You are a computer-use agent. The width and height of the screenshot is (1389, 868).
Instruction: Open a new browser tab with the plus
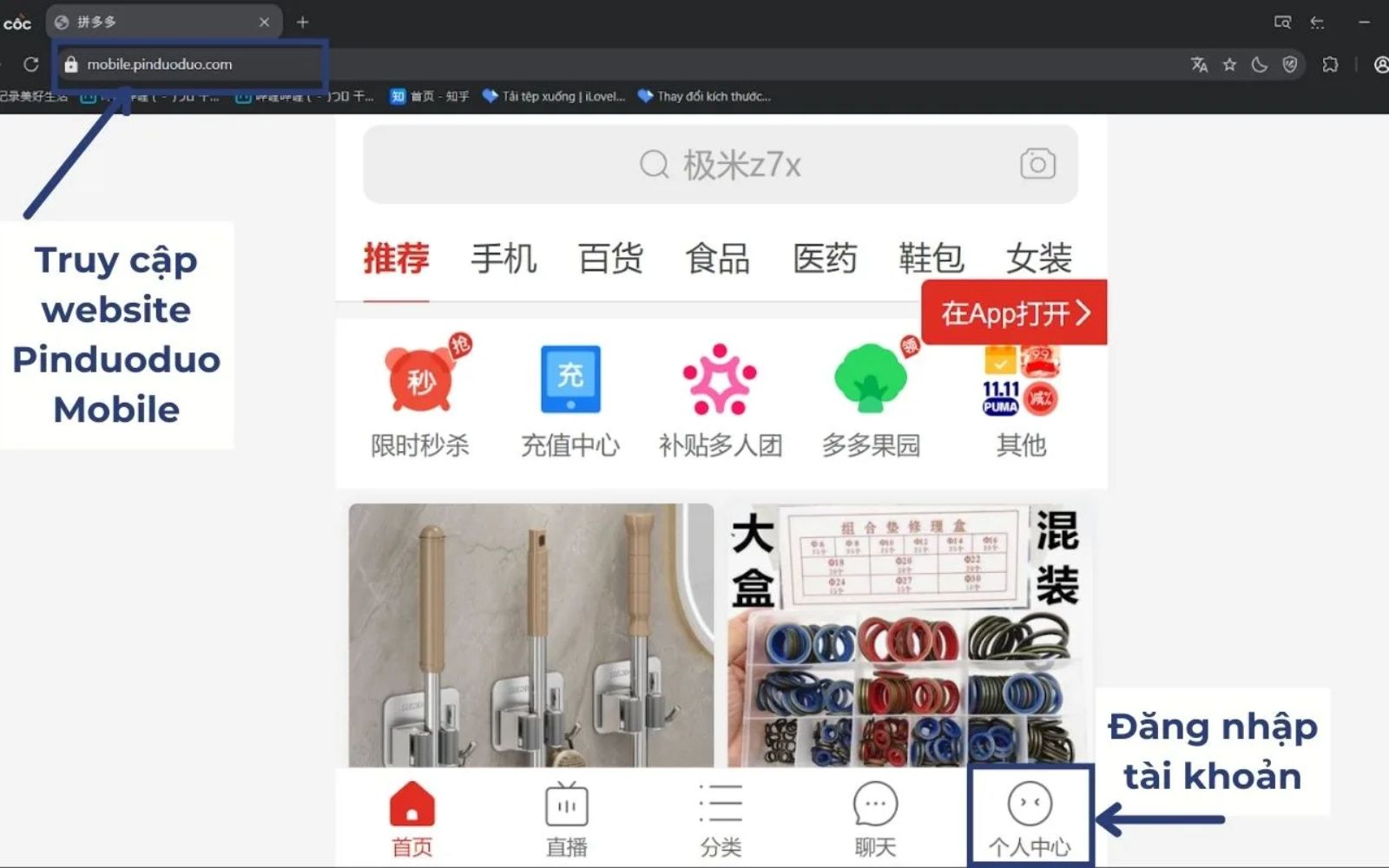pyautogui.click(x=302, y=22)
